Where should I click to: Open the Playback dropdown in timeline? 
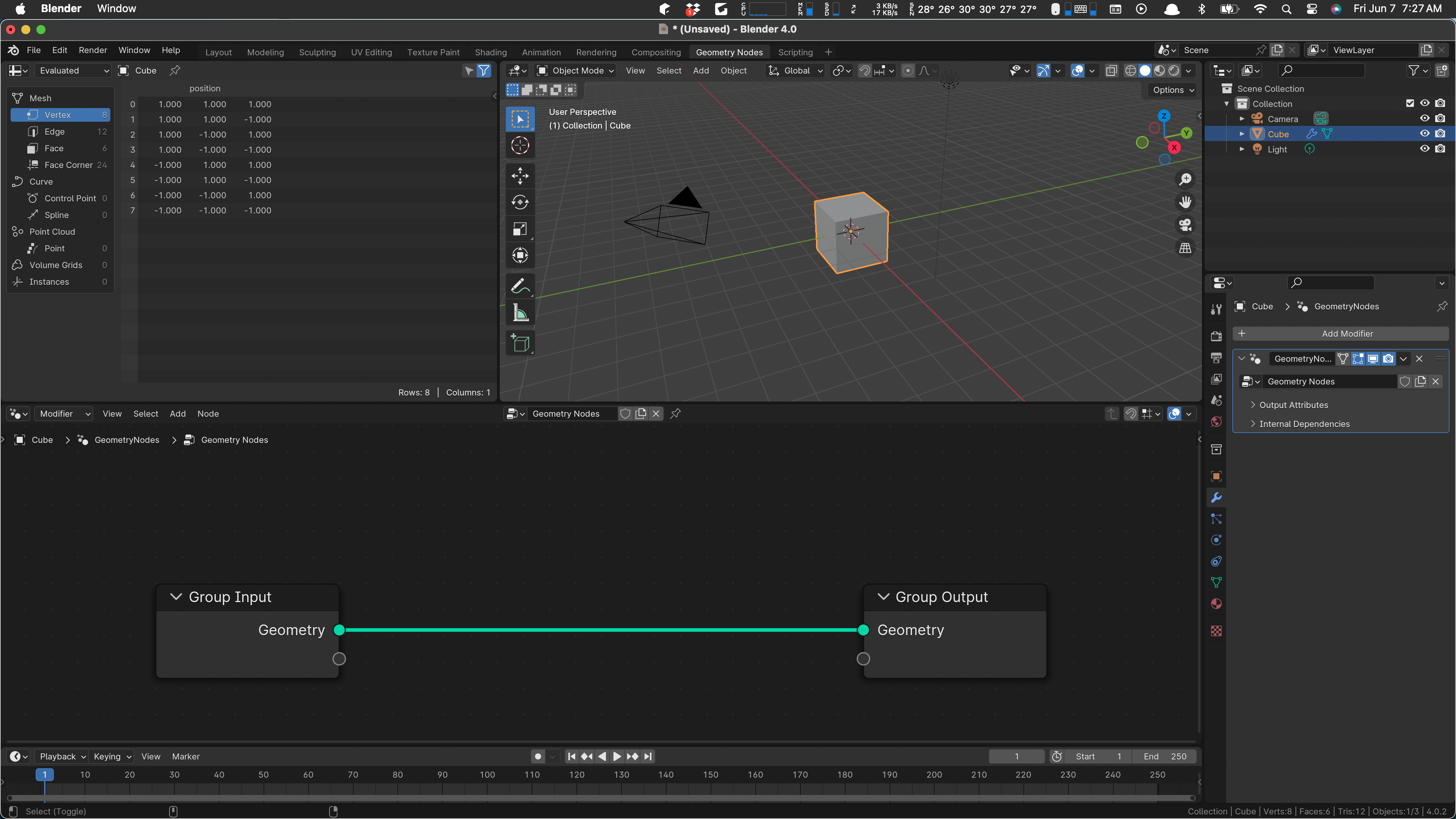click(x=61, y=756)
